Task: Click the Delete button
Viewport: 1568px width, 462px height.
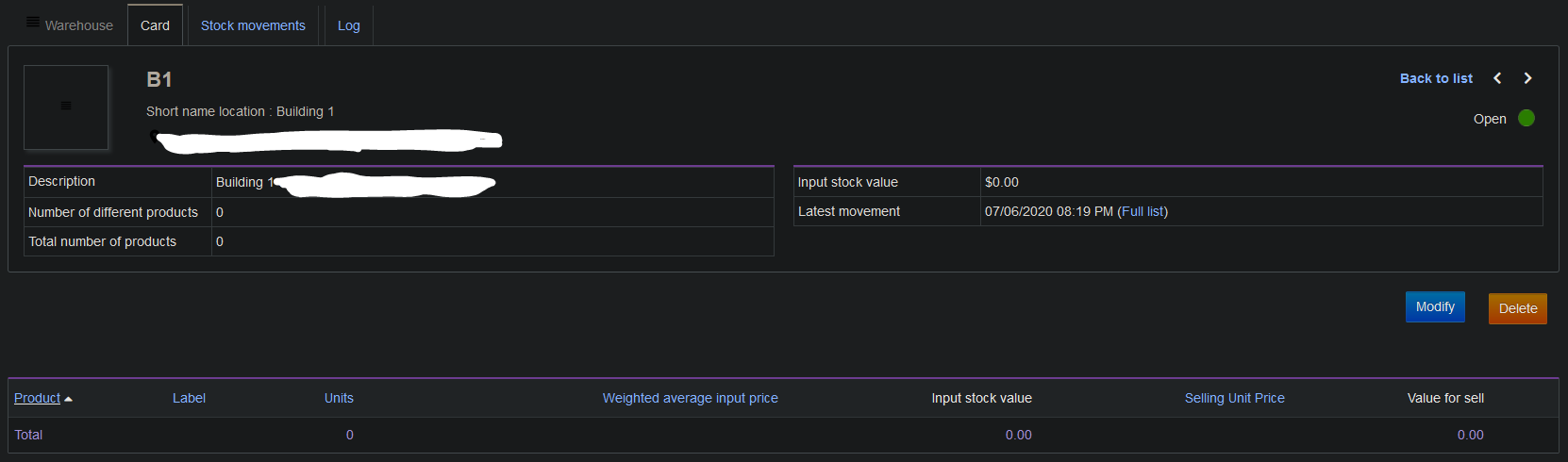Action: coord(1518,308)
